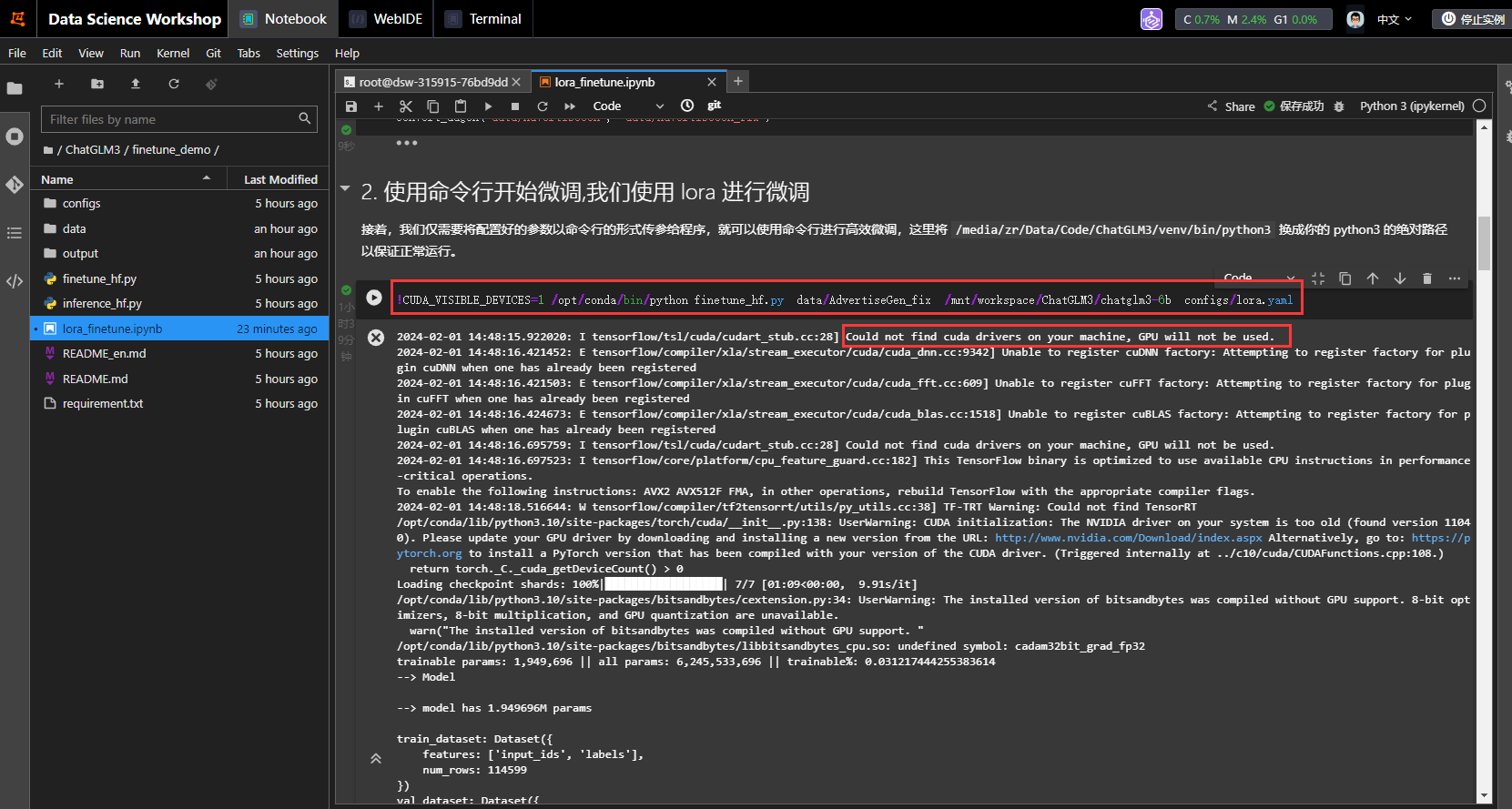The width and height of the screenshot is (1512, 809).
Task: Open the File menu
Action: (x=17, y=53)
